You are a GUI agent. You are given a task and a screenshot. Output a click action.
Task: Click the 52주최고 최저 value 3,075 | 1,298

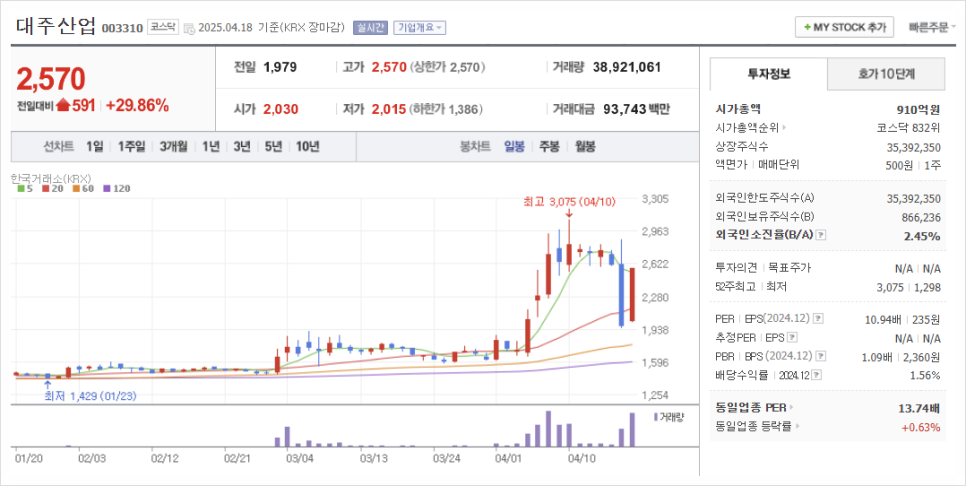point(908,287)
